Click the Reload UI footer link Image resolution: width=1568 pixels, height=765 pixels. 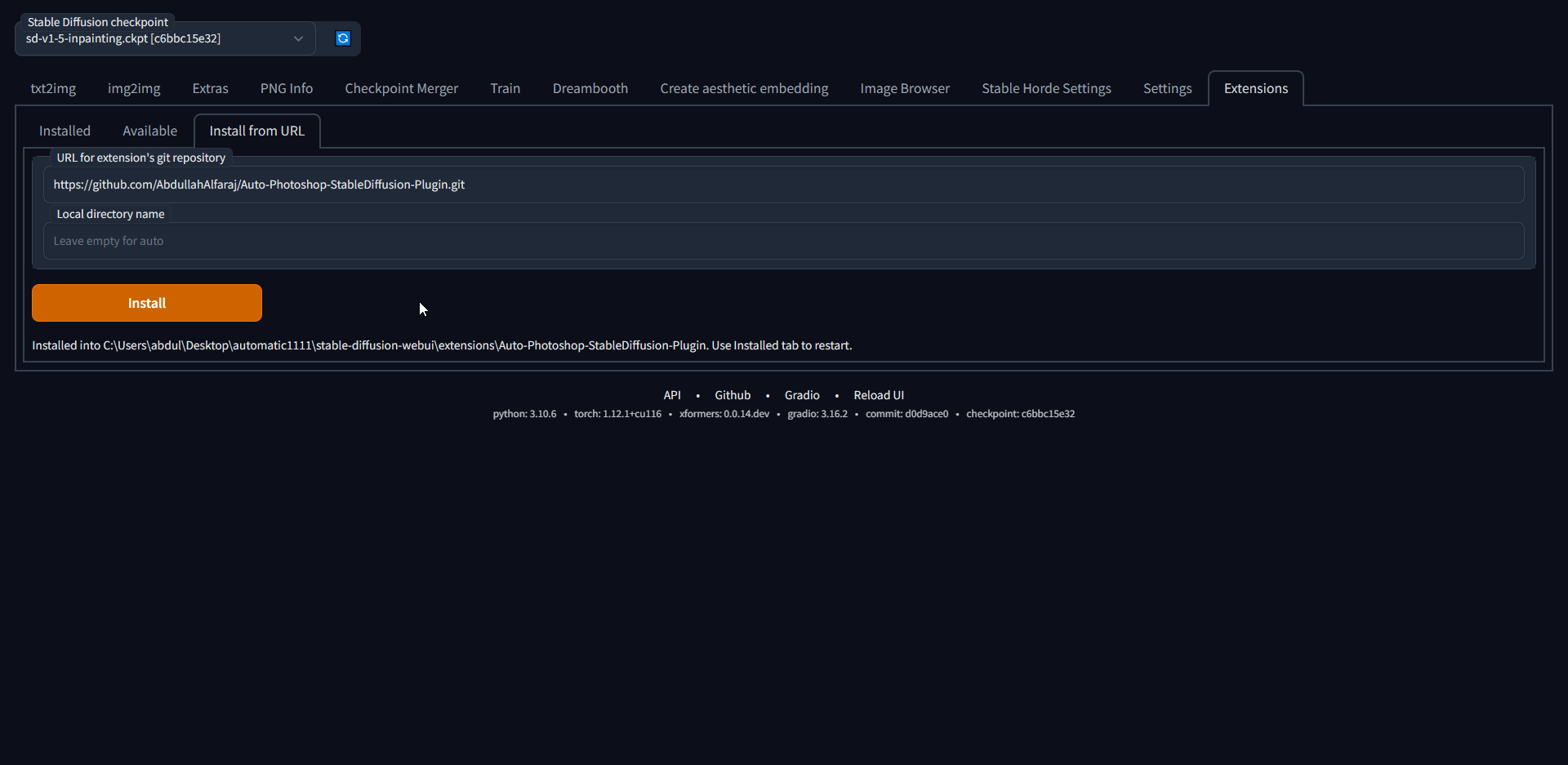coord(878,395)
